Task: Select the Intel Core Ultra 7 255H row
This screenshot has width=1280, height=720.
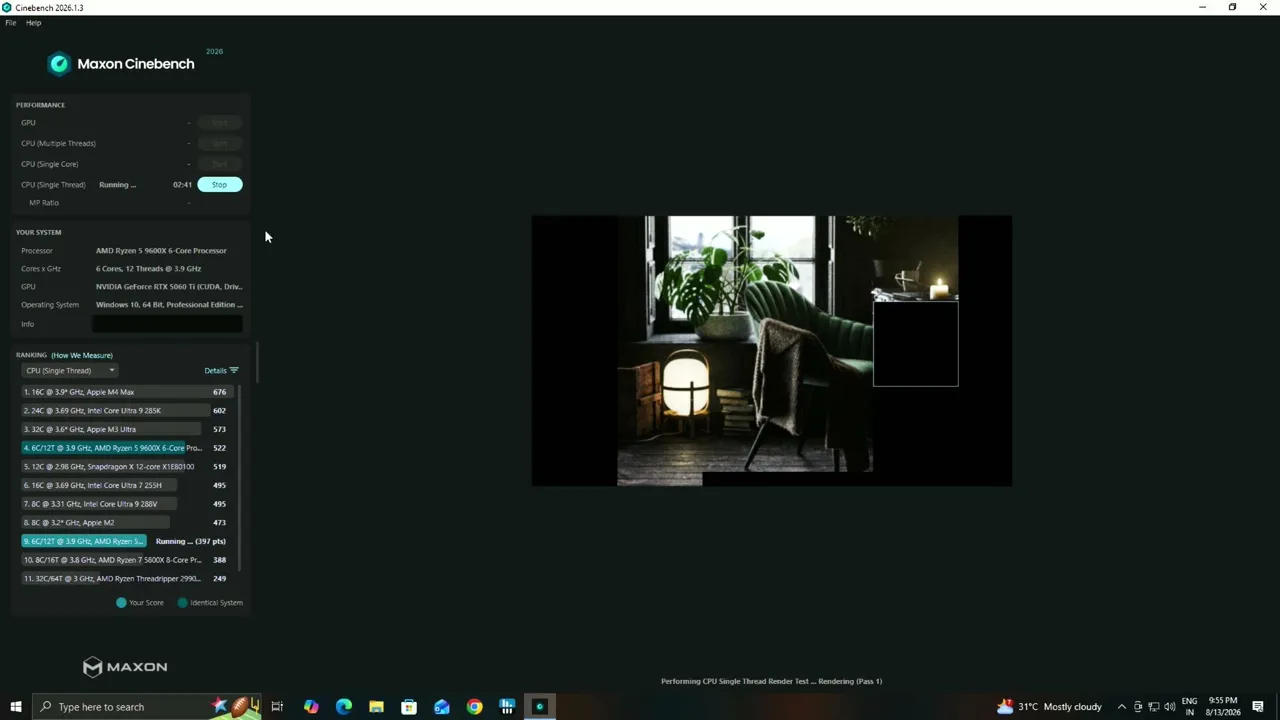Action: tap(125, 485)
